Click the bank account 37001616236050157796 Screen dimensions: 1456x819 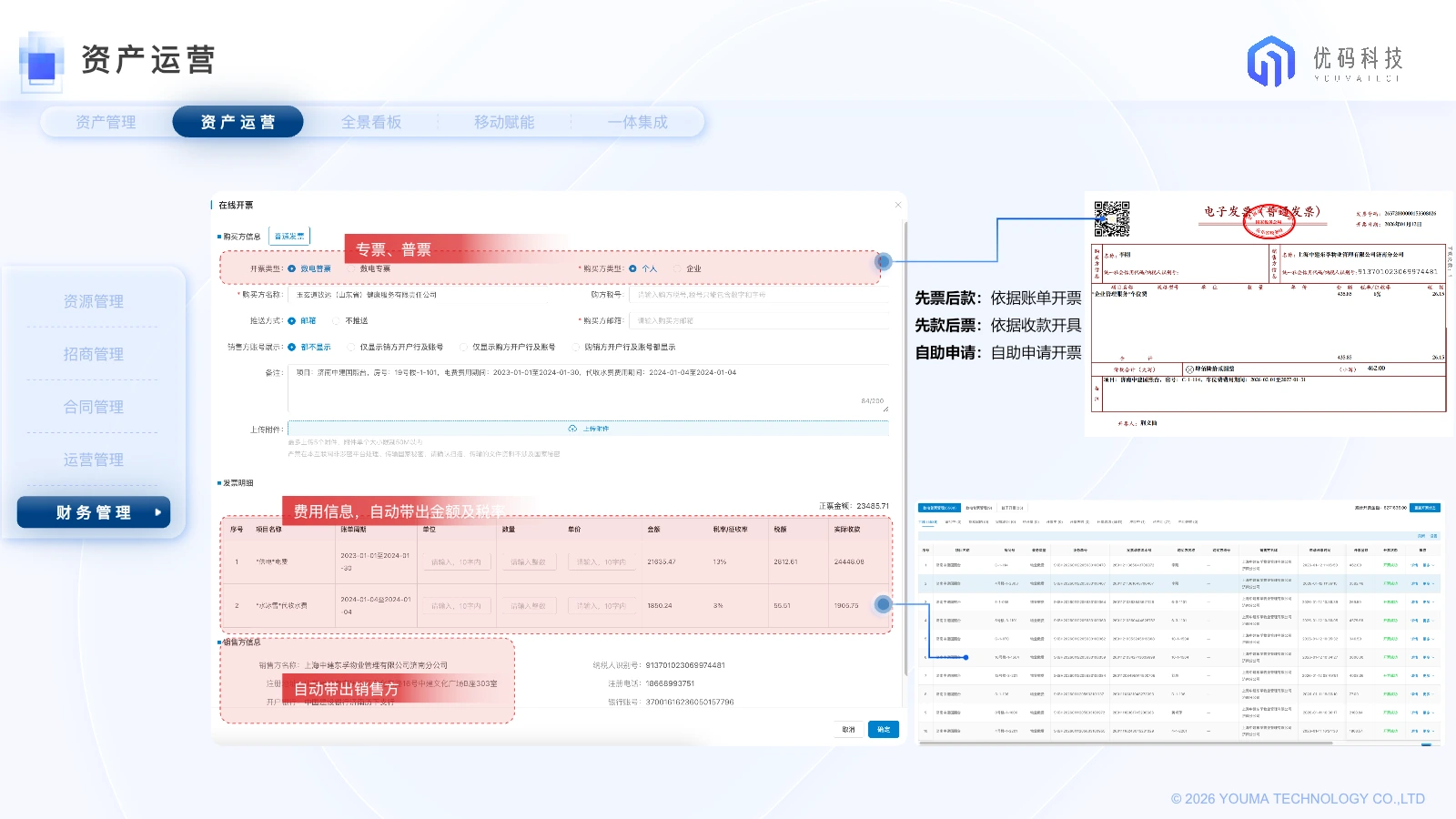coord(690,702)
